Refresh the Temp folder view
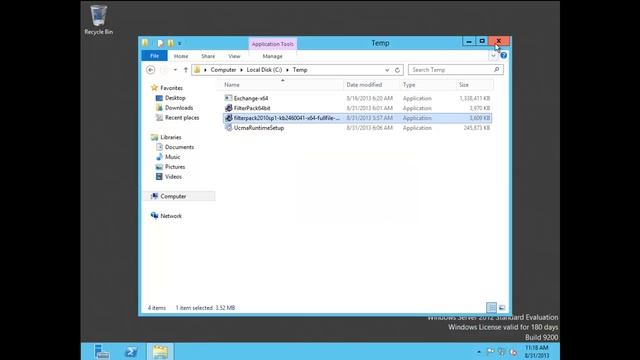640x360 pixels. point(397,70)
